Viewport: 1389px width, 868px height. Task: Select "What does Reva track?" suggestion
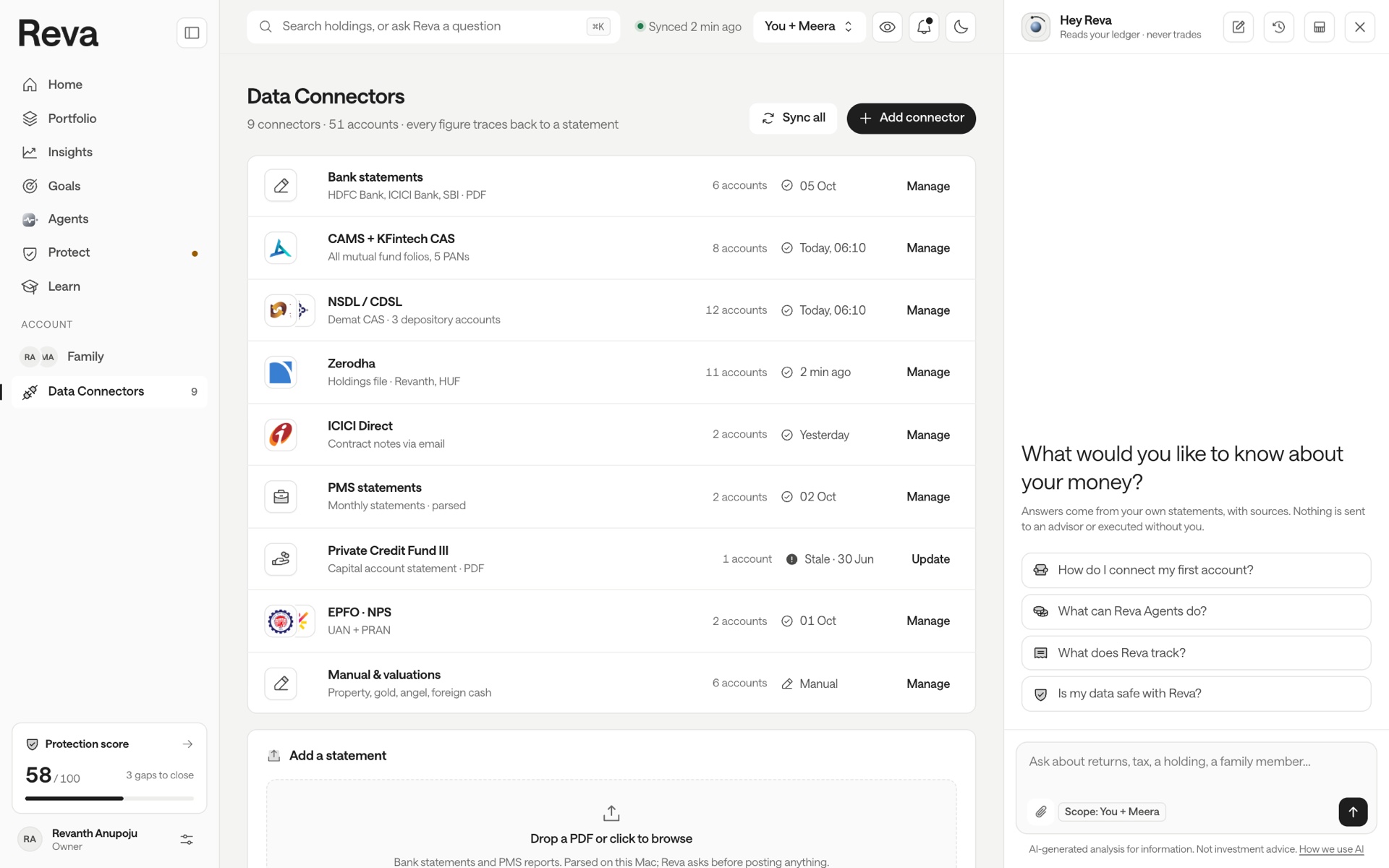point(1196,653)
